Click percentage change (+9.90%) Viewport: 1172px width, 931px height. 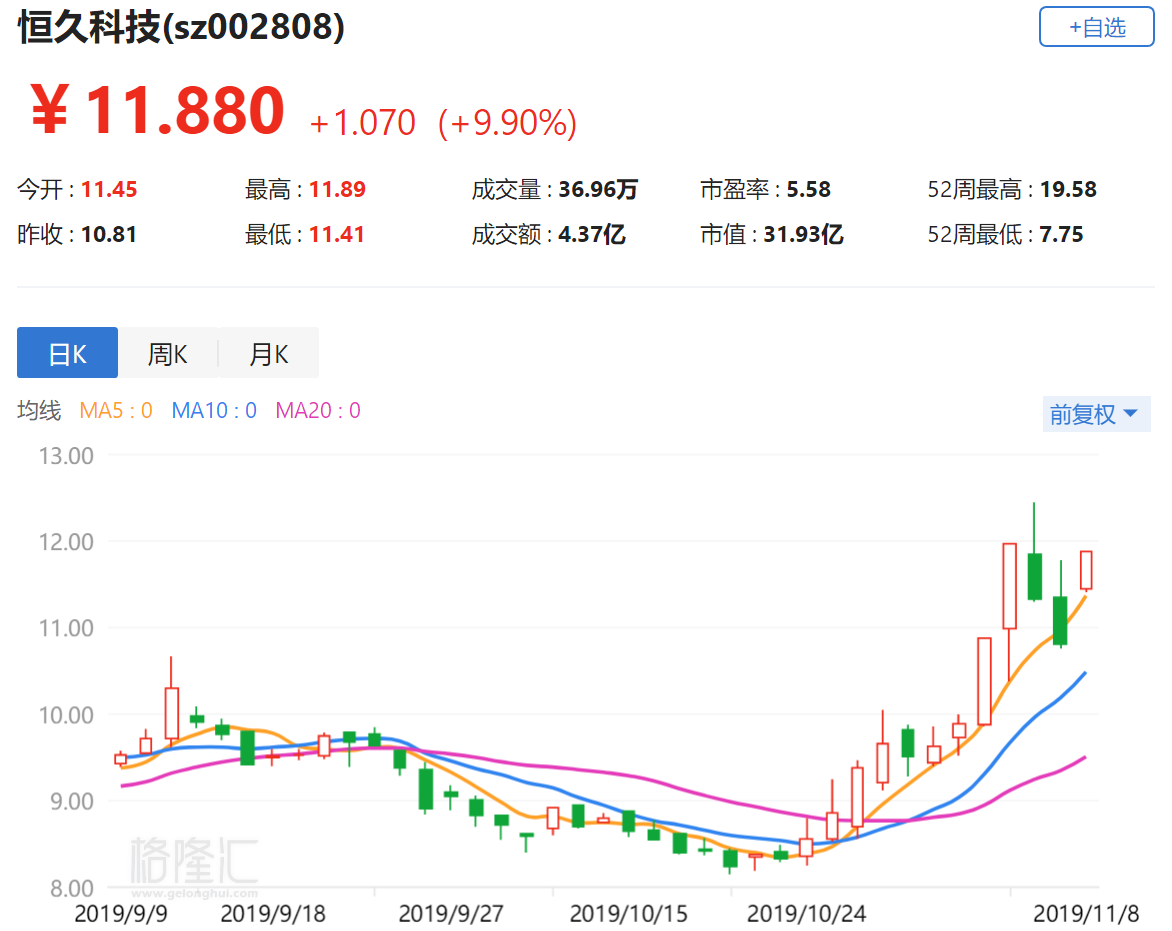coord(508,123)
